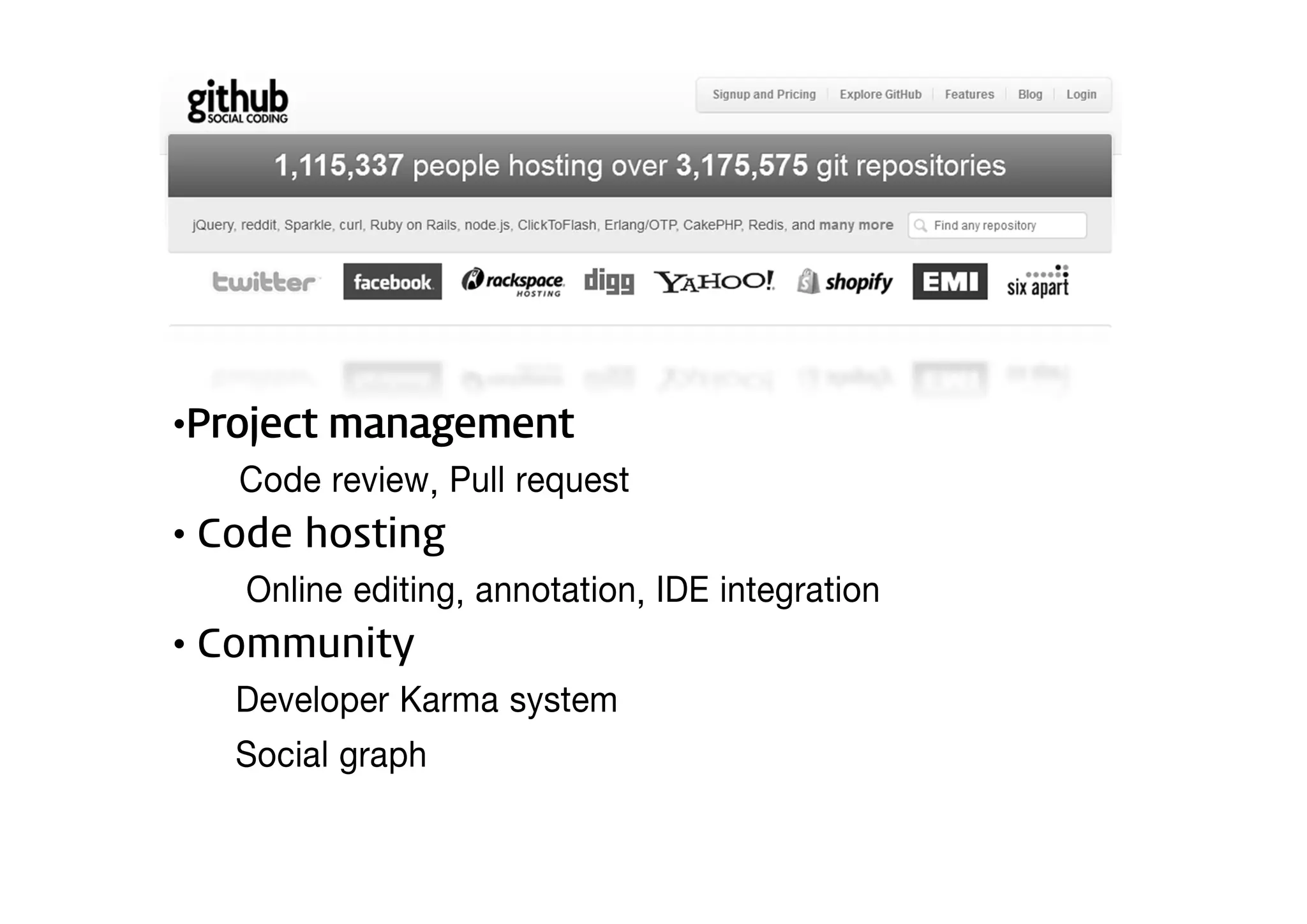Click the GitHub Social Coding logo
The width and height of the screenshot is (1307, 924).
pos(237,101)
